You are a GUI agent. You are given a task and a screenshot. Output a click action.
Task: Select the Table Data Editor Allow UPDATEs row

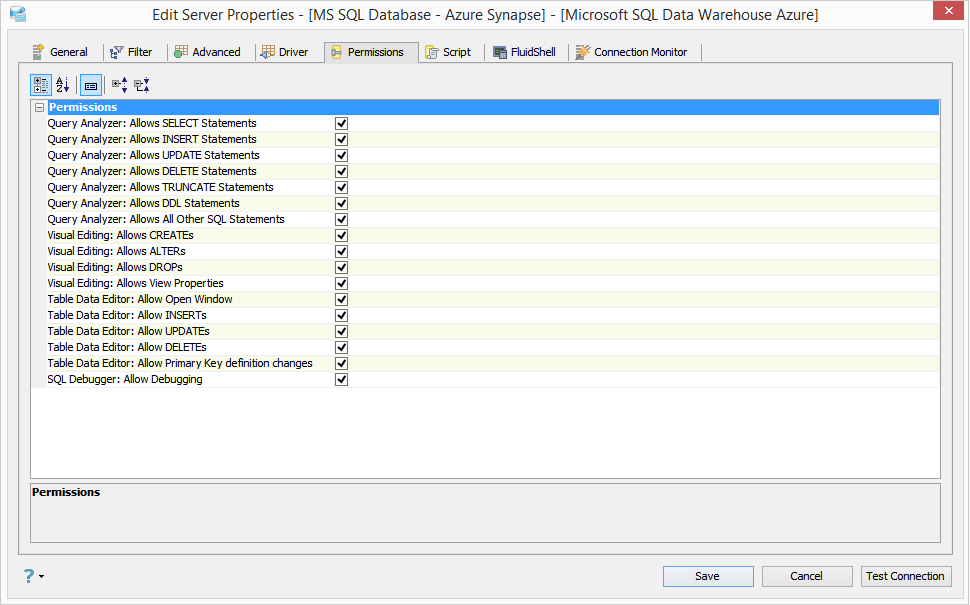(486, 332)
